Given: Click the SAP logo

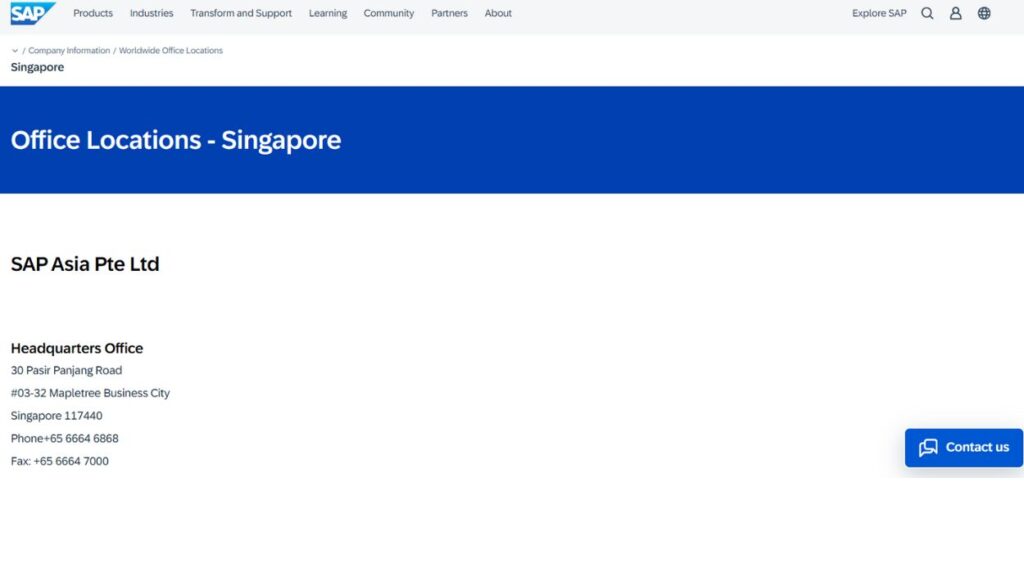Looking at the screenshot, I should tap(33, 13).
